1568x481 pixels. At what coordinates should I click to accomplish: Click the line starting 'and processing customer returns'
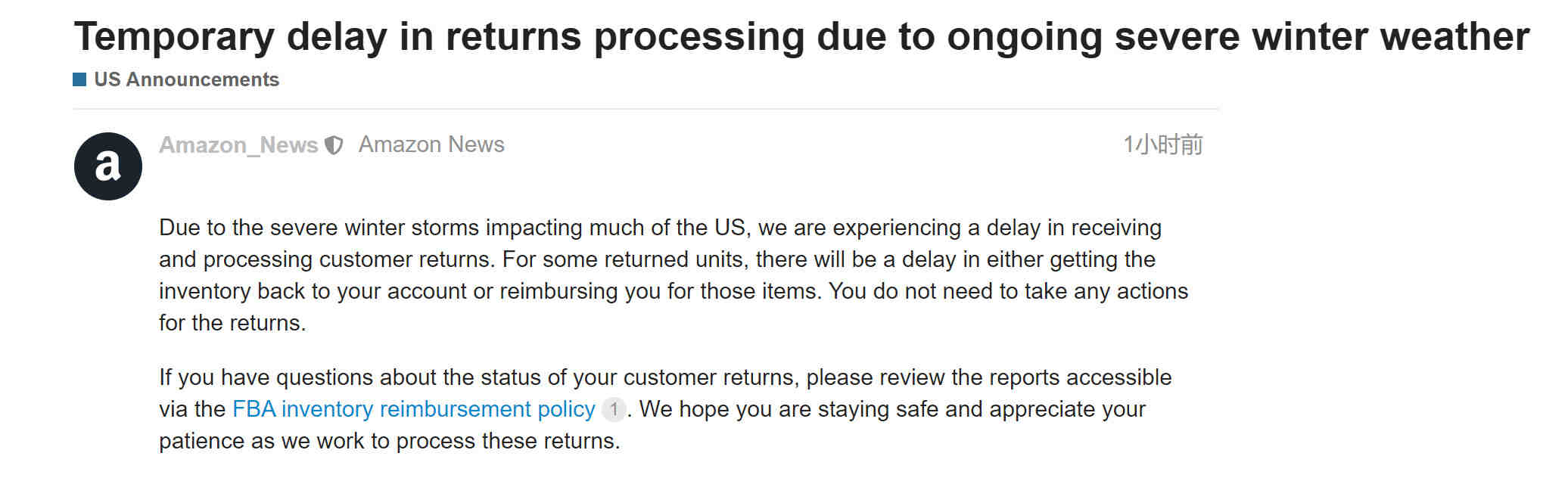657,259
